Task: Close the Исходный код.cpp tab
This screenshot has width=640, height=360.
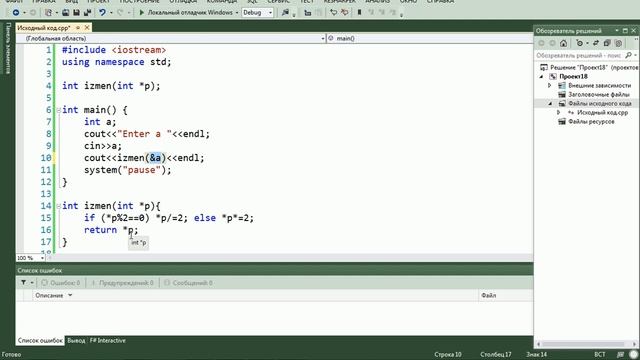Action: (x=87, y=28)
